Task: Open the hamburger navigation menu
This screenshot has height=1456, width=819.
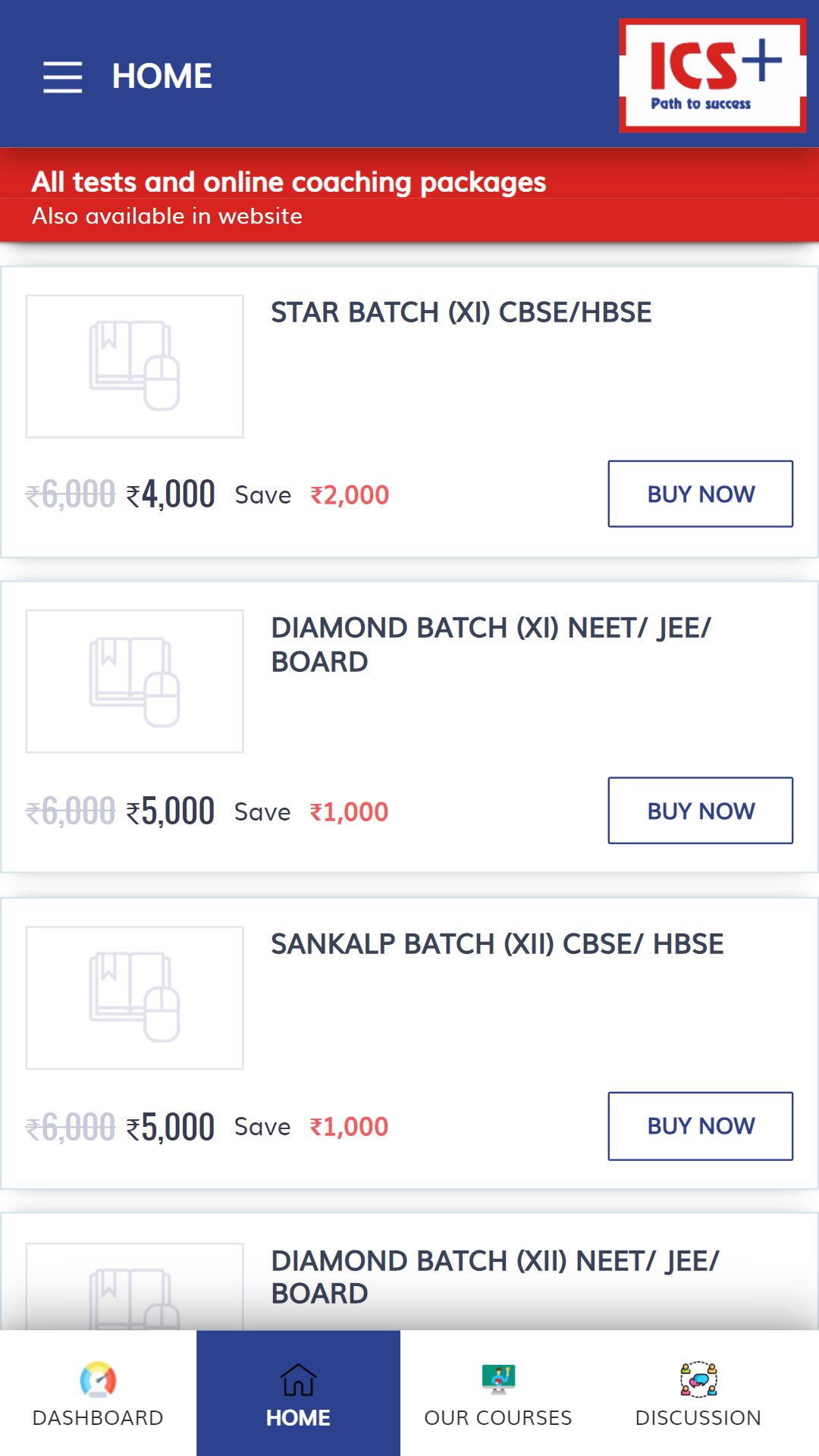Action: point(63,77)
